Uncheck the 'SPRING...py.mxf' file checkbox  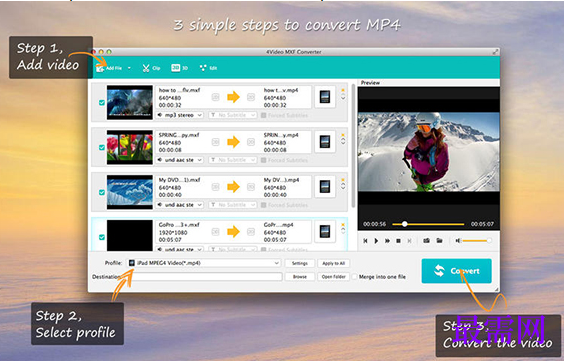pyautogui.click(x=102, y=147)
